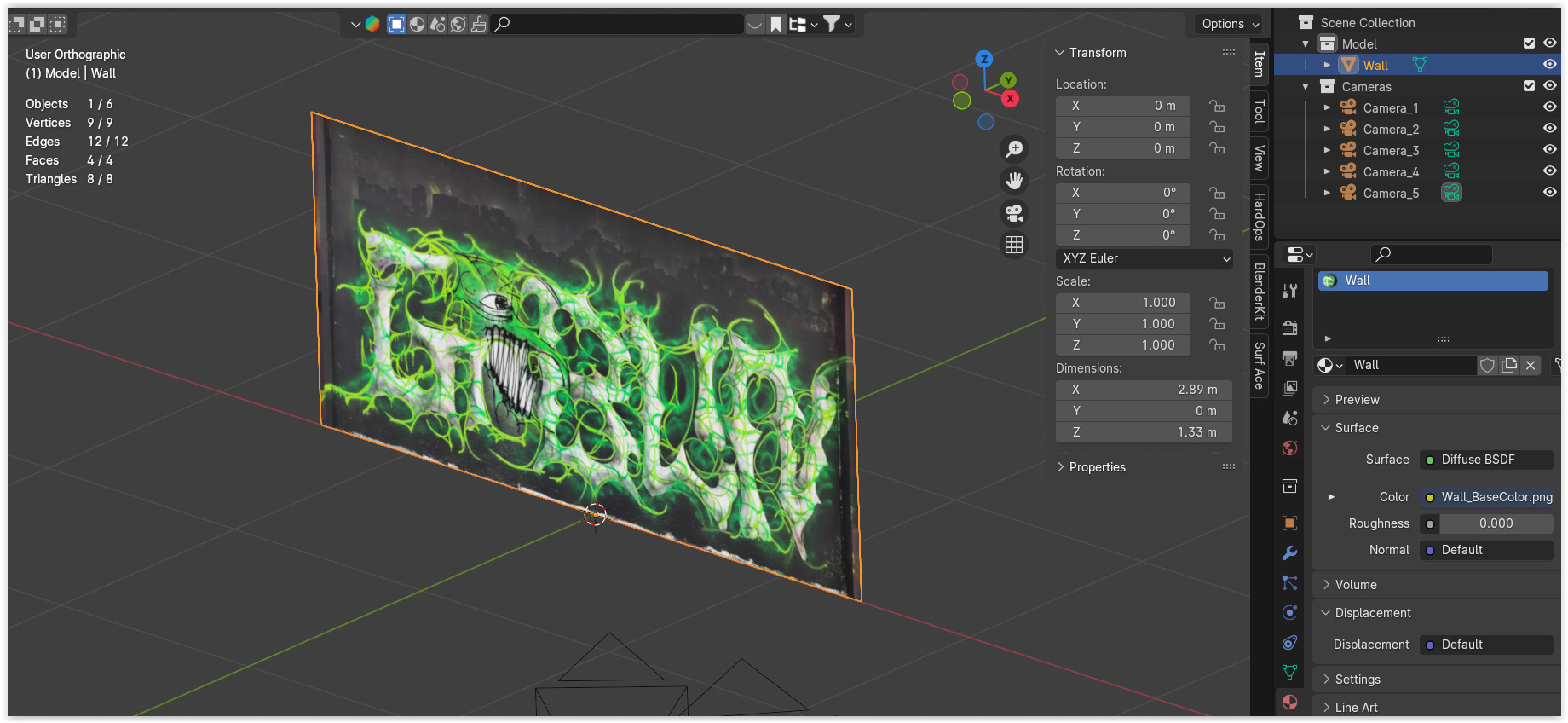The image size is (1568, 723).
Task: Lock Rotation Z with padlock toggle
Action: pos(1217,235)
